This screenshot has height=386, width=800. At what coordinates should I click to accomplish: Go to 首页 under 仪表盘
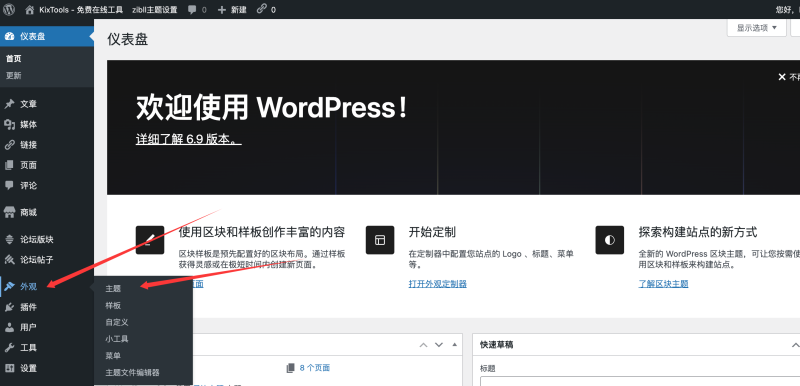14,59
